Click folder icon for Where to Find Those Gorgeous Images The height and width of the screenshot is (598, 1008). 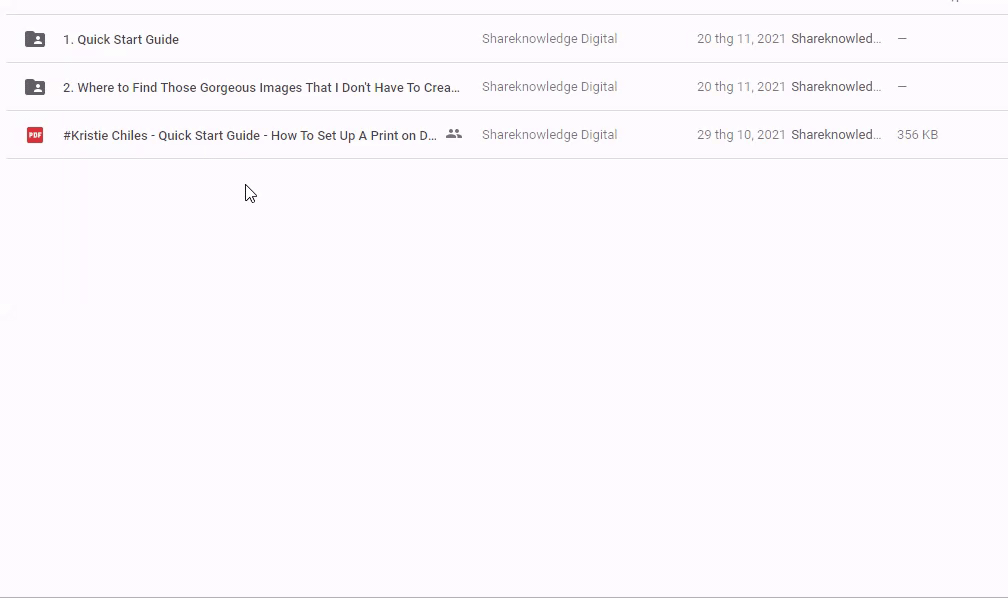35,87
